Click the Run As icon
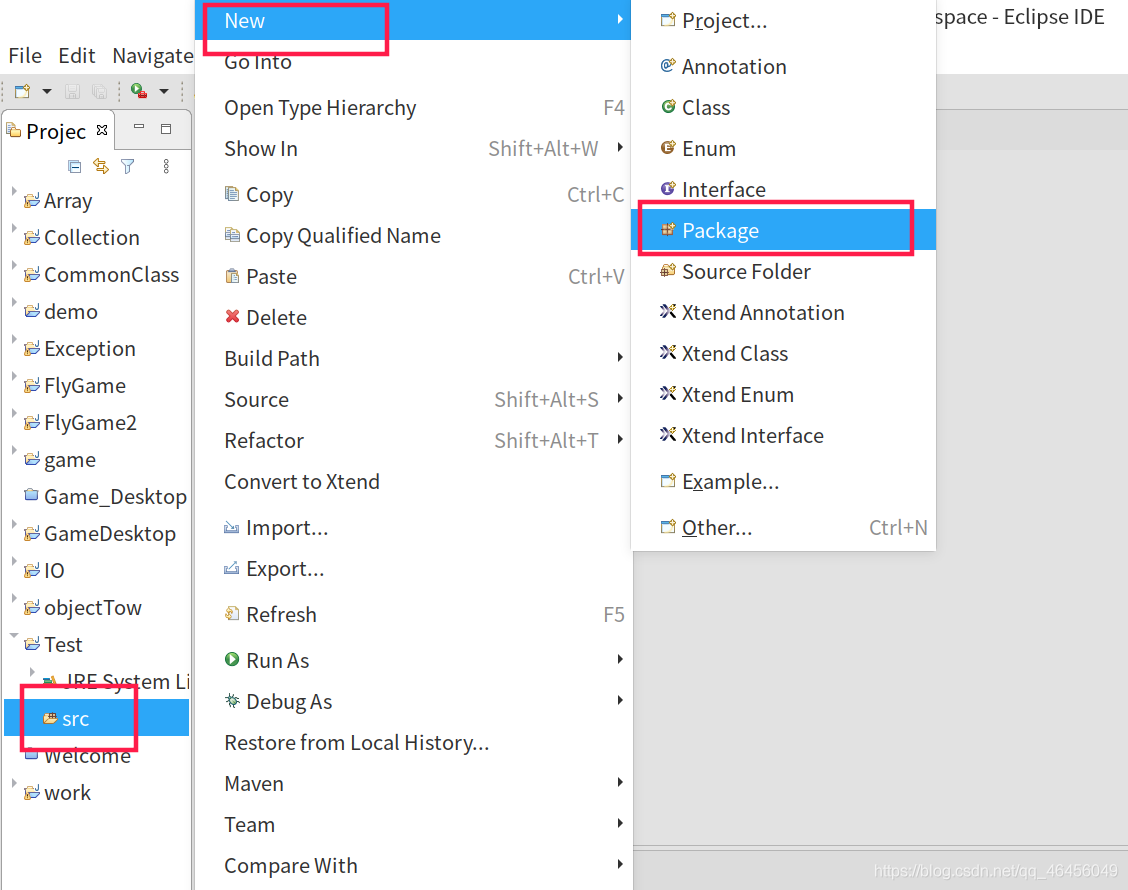Image resolution: width=1128 pixels, height=890 pixels. coord(232,659)
